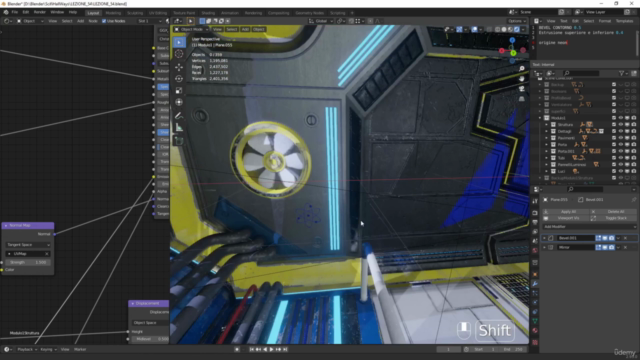Image resolution: width=640 pixels, height=360 pixels.
Task: Open the Object properties tab
Action: coord(535,274)
